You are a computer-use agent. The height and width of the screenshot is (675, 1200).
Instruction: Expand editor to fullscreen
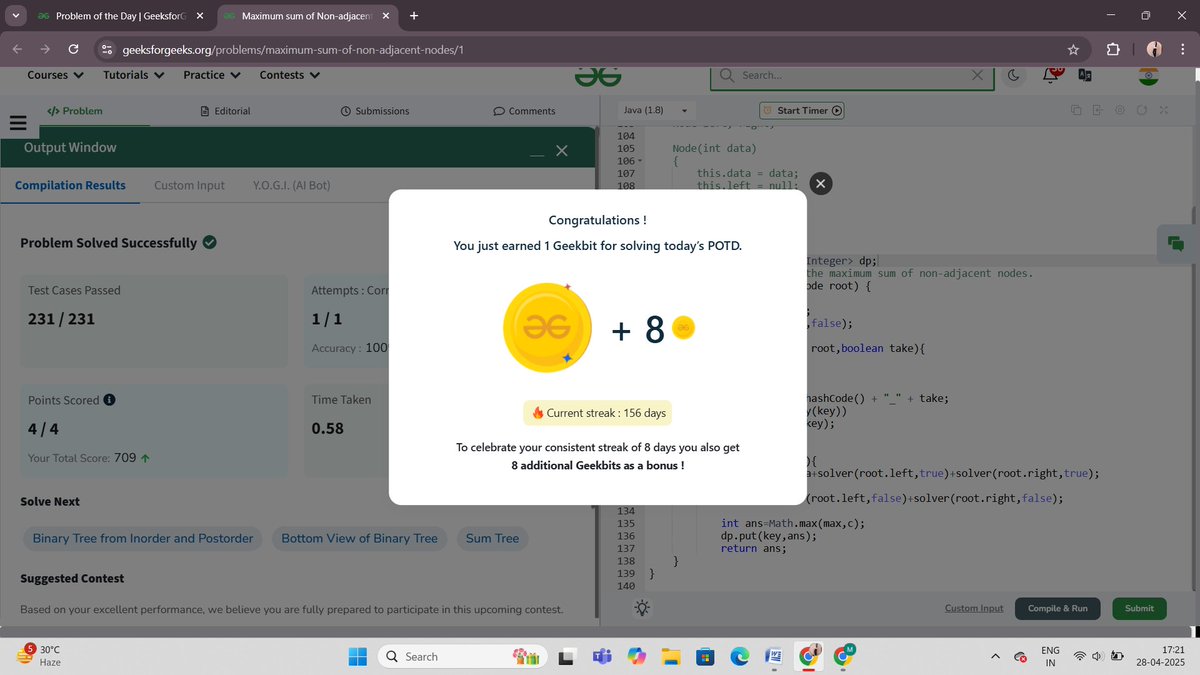click(1164, 110)
